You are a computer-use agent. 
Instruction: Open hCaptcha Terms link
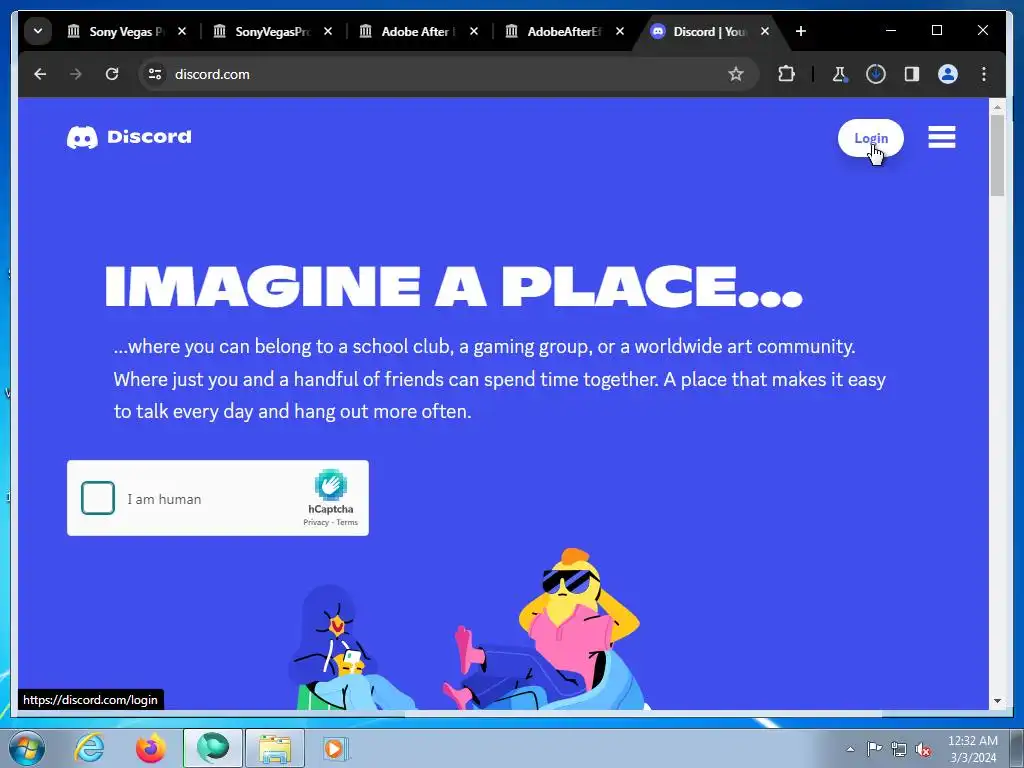(347, 522)
